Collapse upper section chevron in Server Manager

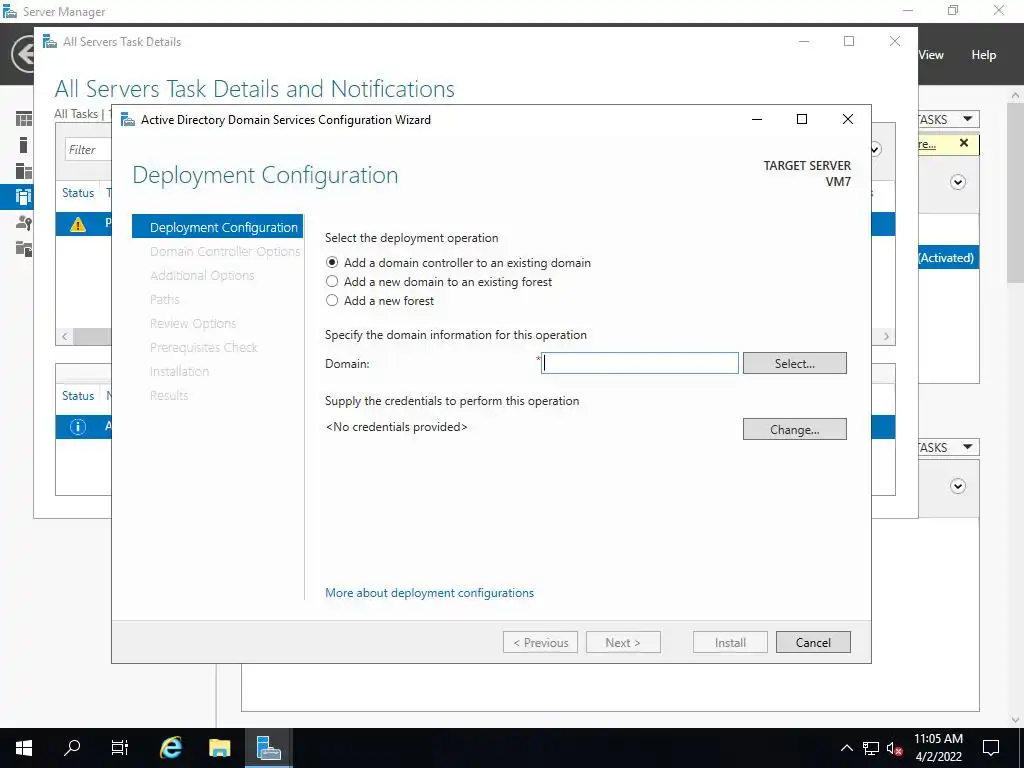957,182
